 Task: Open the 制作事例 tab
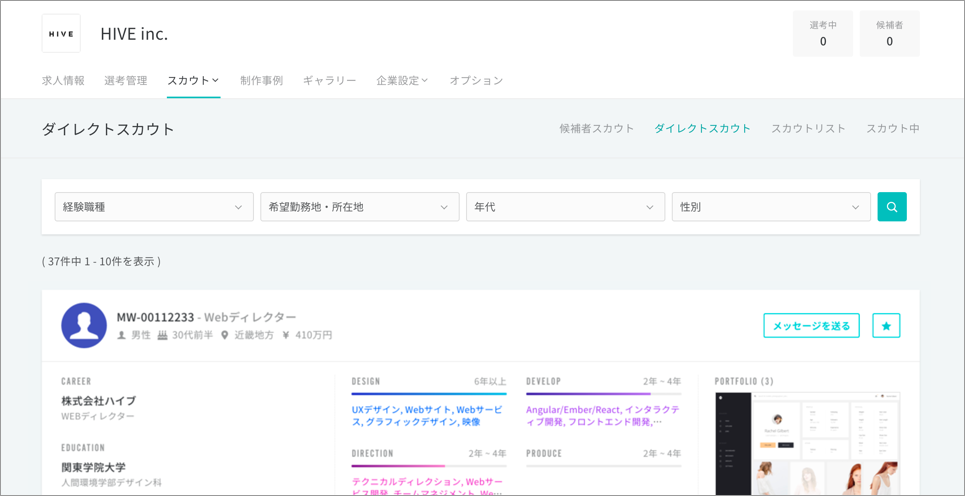point(262,81)
